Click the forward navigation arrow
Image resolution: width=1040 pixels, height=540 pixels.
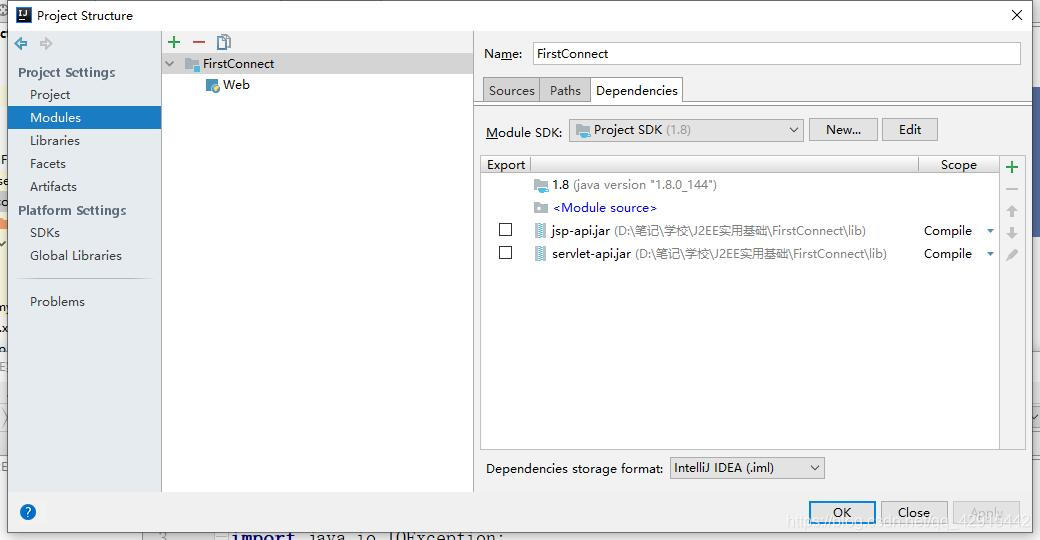click(x=46, y=44)
